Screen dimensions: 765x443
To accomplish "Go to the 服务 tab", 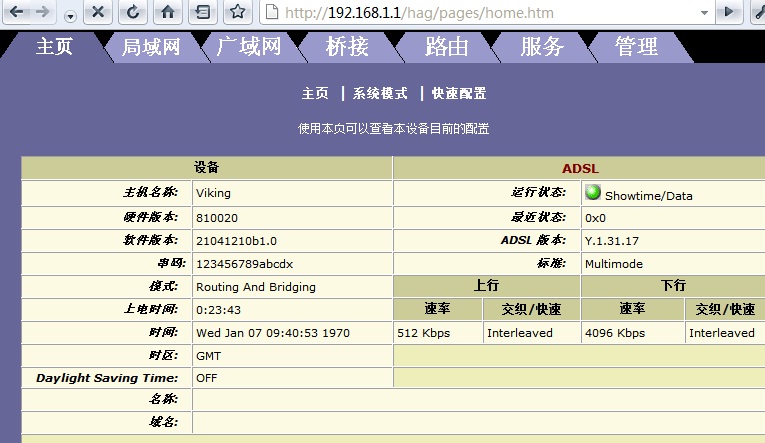I will pyautogui.click(x=542, y=47).
